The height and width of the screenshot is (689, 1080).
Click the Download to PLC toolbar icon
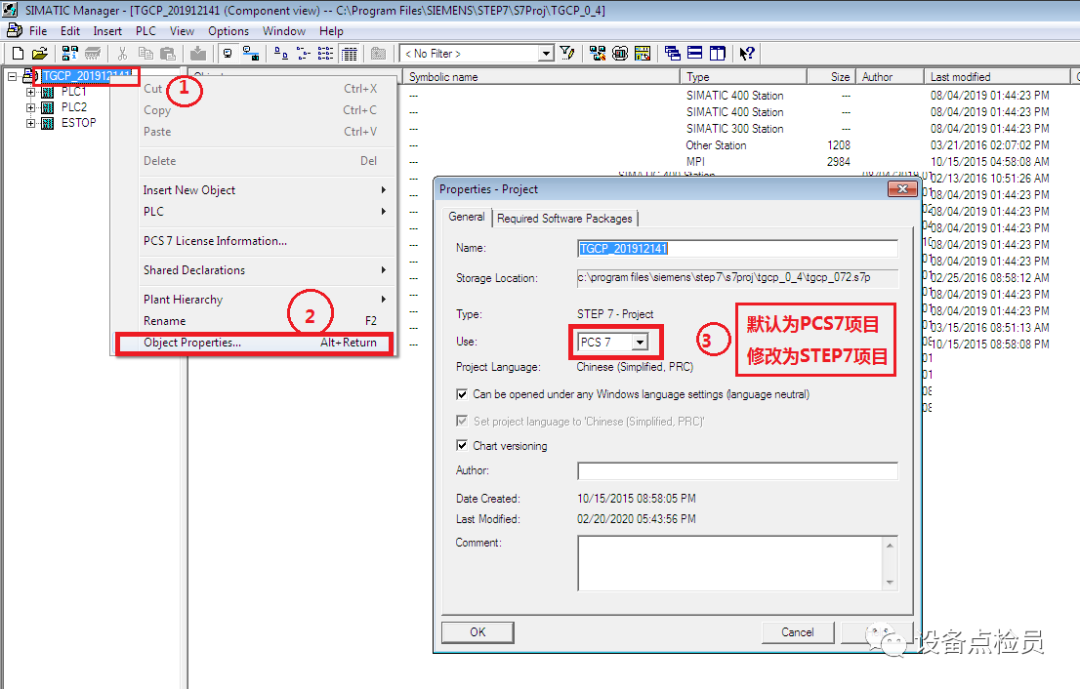click(x=198, y=53)
